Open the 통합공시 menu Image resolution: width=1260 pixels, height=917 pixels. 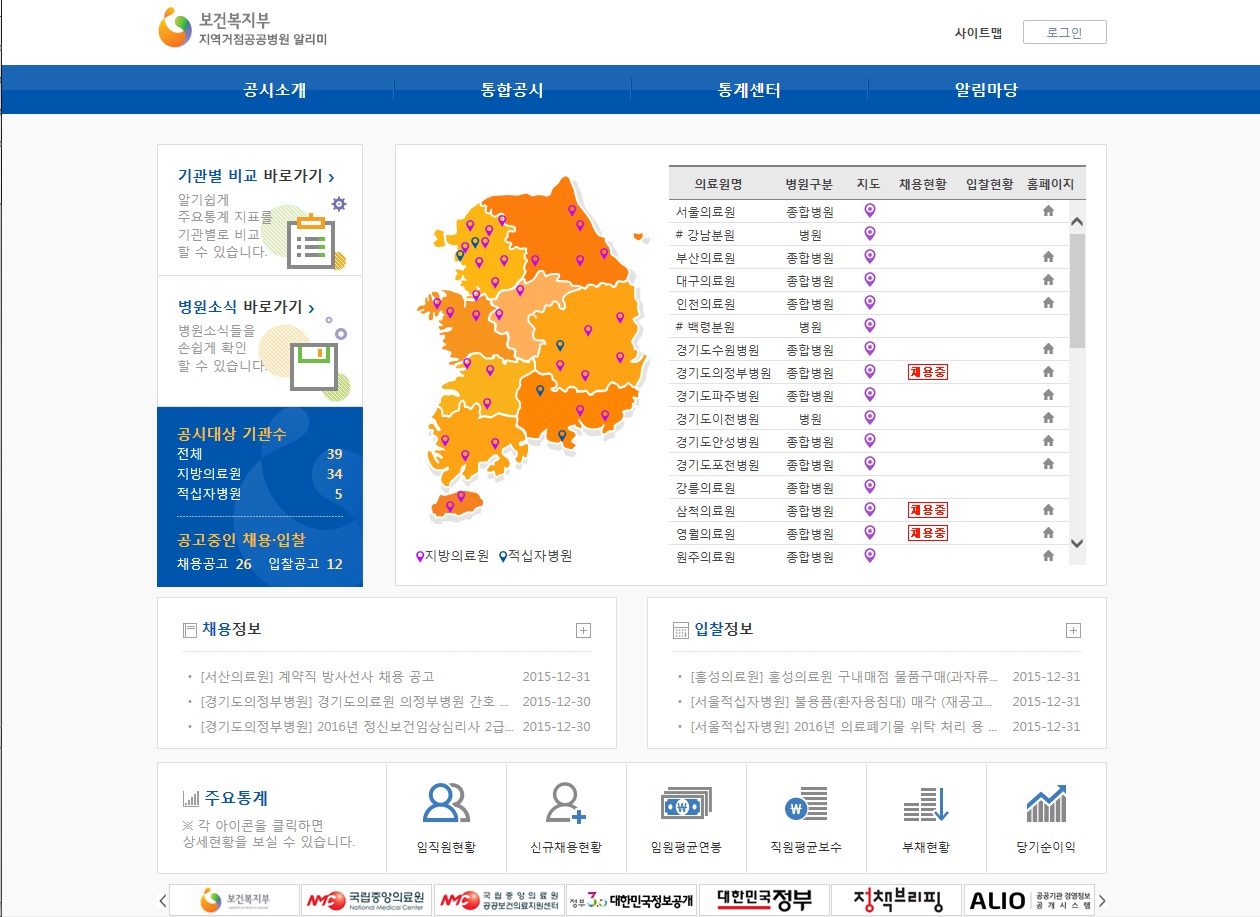pyautogui.click(x=512, y=90)
